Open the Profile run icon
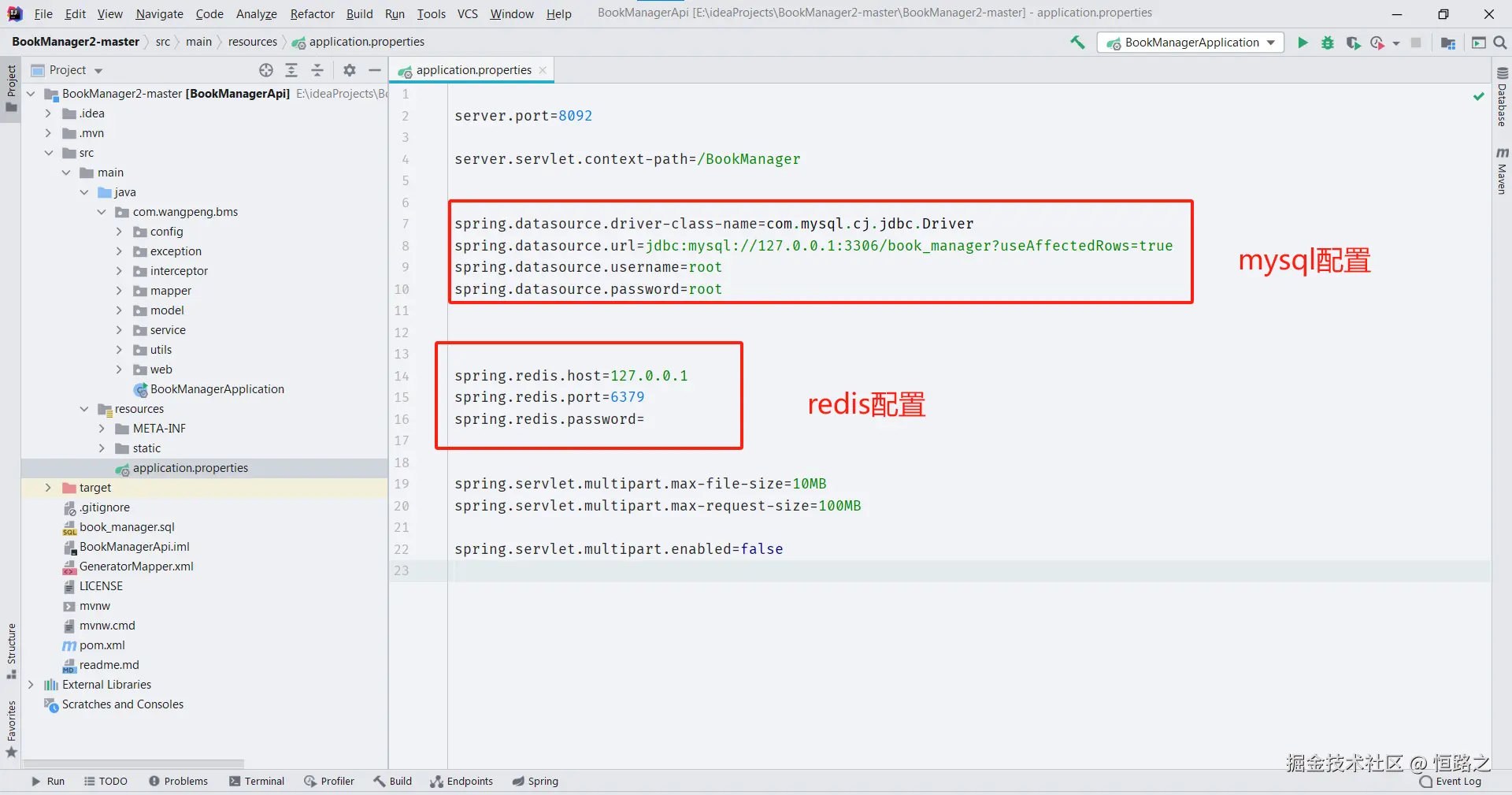 tap(1377, 43)
